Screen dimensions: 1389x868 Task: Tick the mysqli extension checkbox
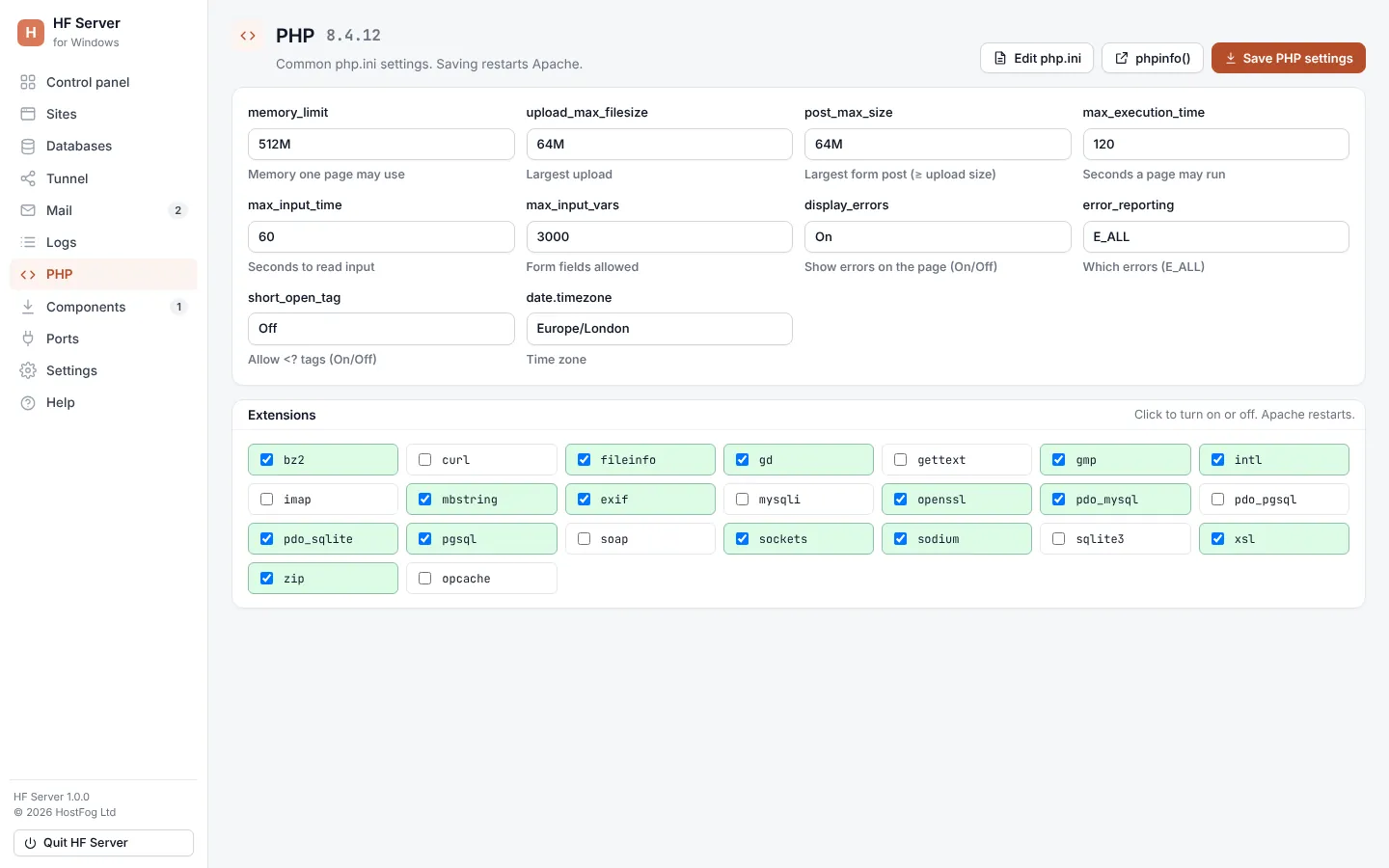click(x=742, y=500)
